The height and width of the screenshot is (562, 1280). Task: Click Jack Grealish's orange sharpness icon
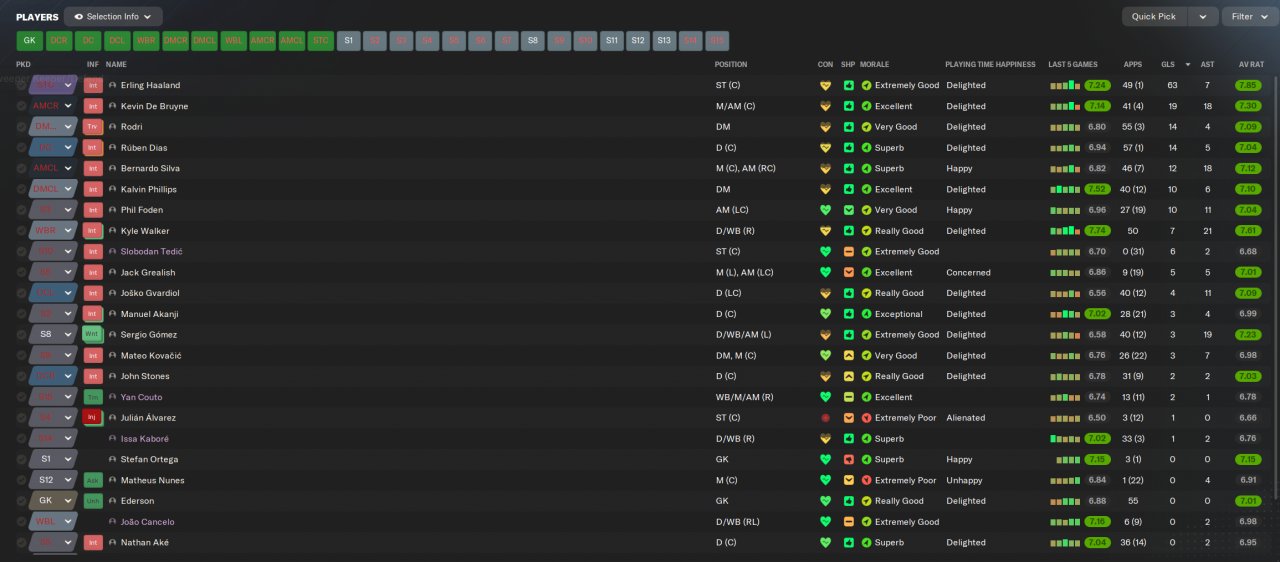[848, 272]
